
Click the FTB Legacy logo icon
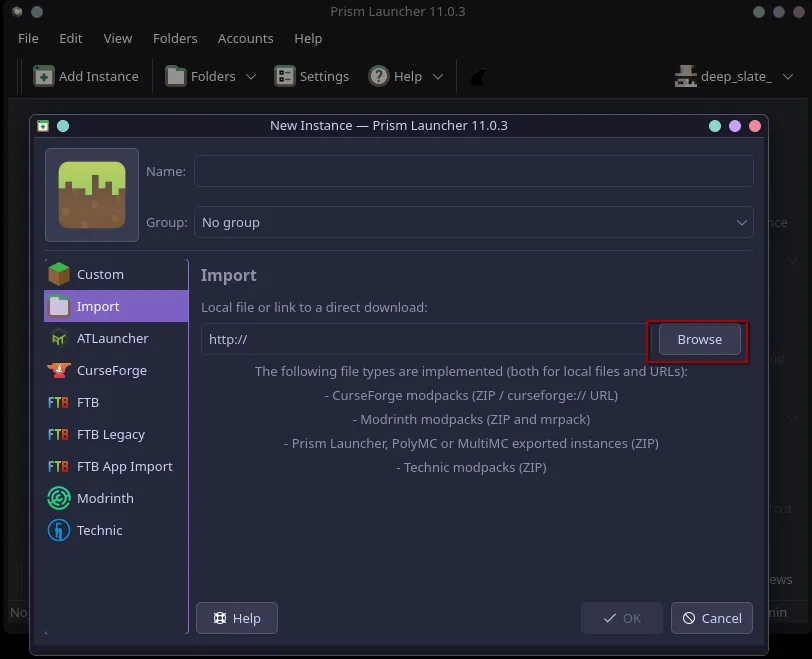point(58,434)
